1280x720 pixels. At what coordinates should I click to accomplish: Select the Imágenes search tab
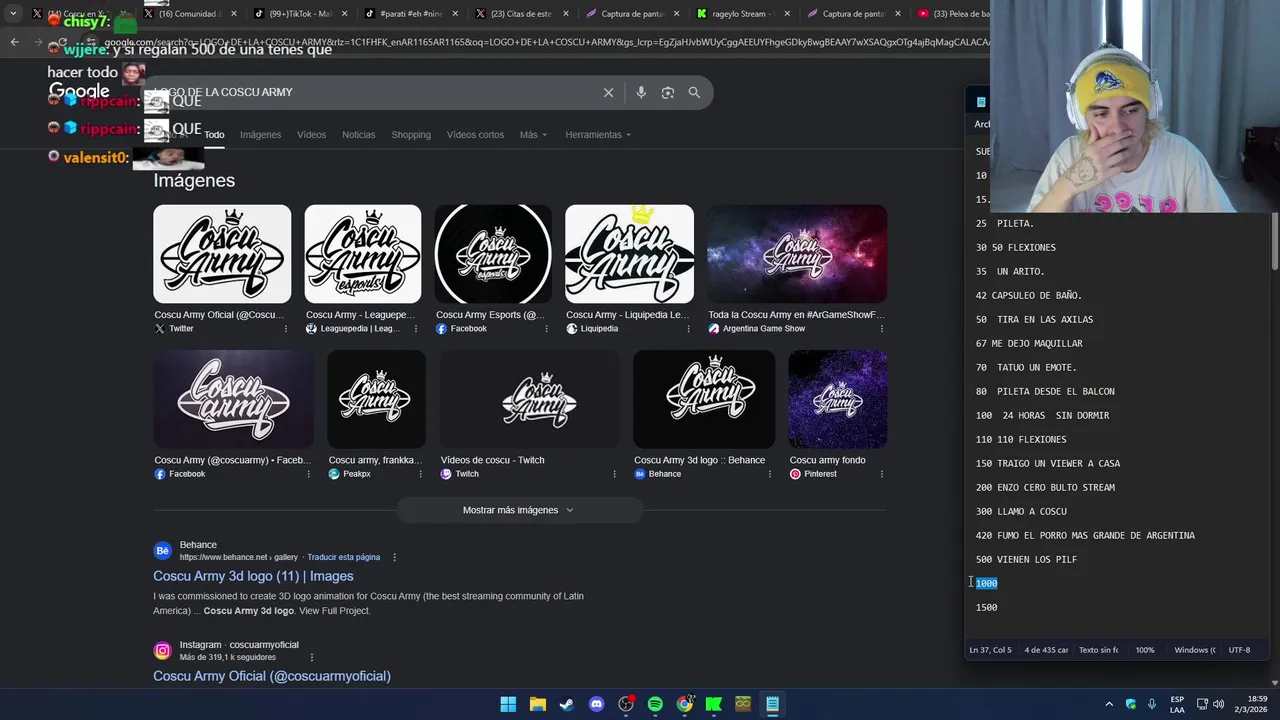pyautogui.click(x=260, y=134)
